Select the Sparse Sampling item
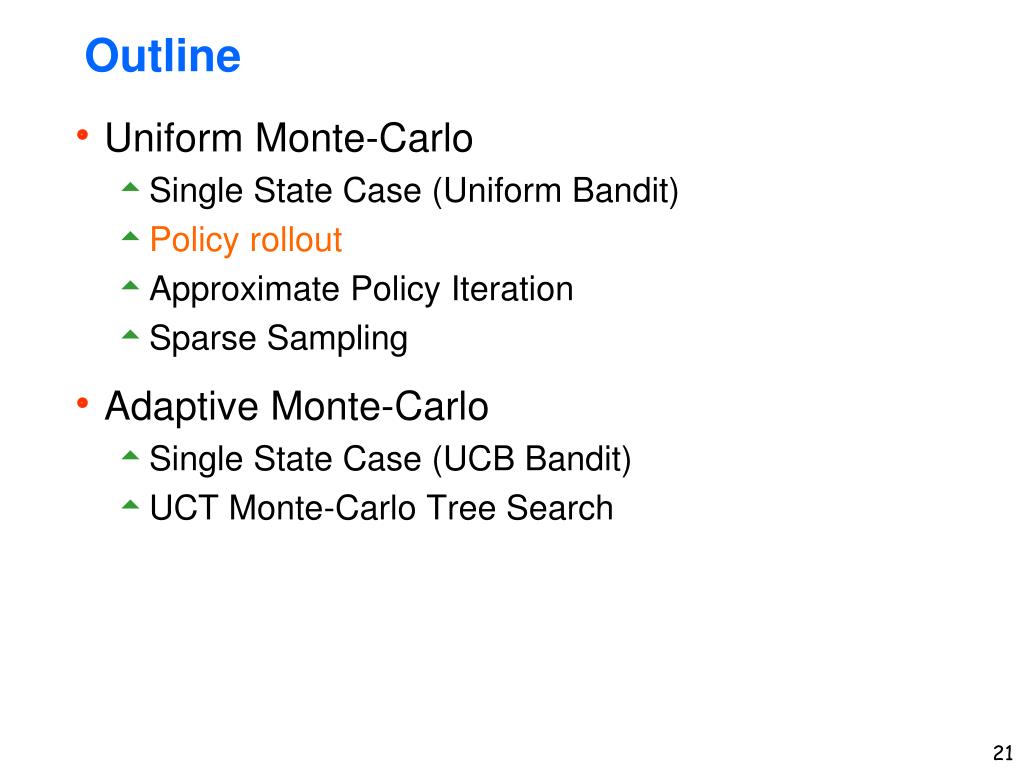 point(278,339)
